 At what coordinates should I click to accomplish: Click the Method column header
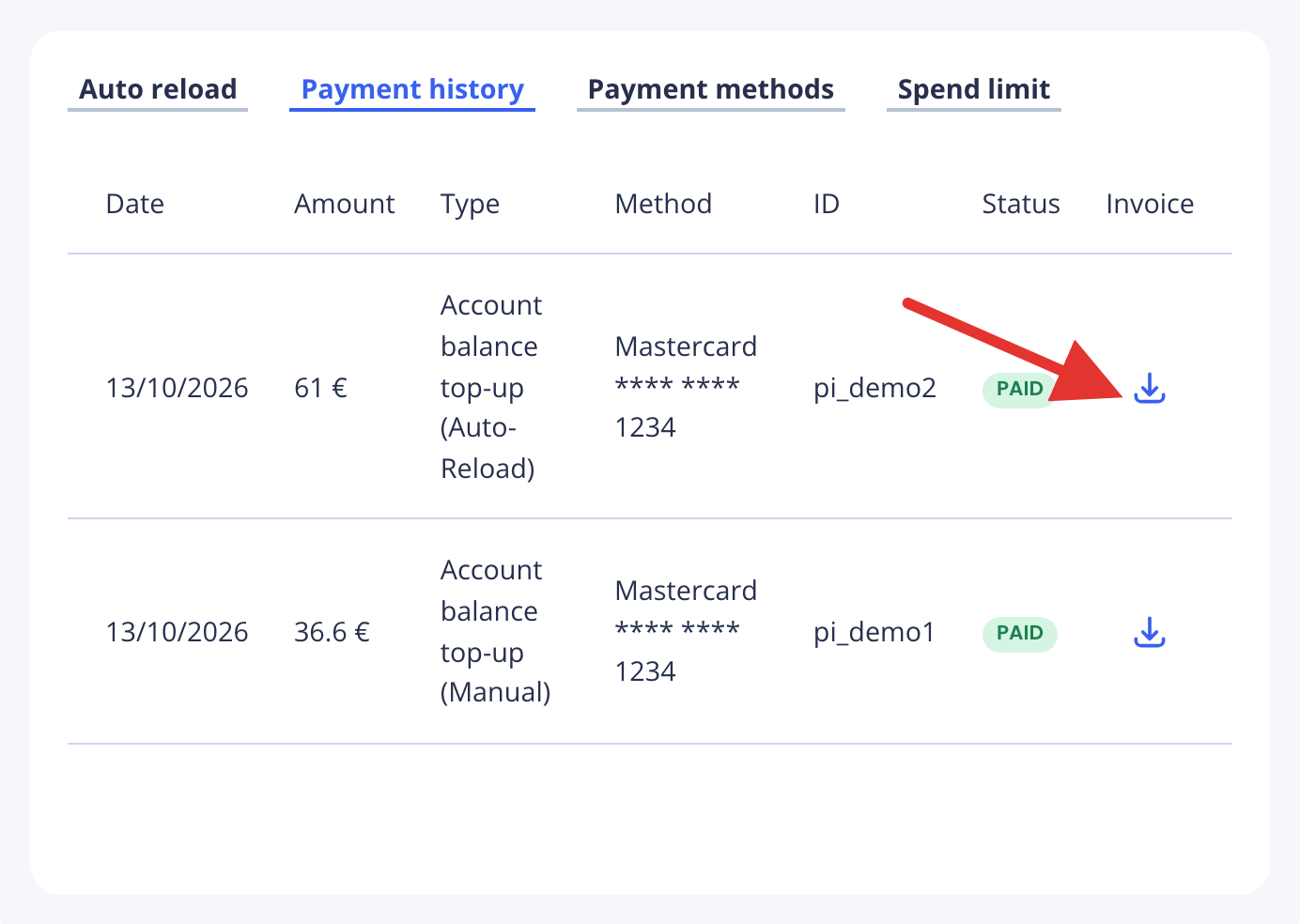(x=663, y=204)
